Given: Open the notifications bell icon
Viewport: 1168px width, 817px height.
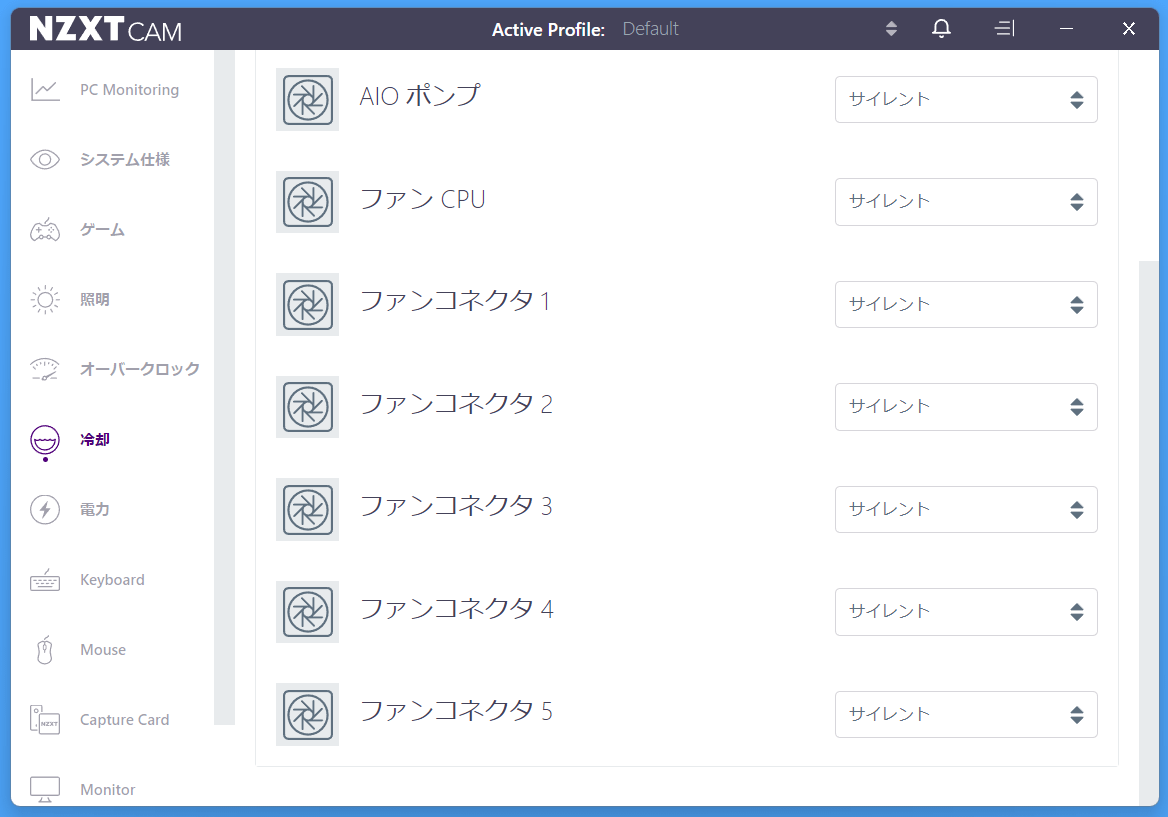Looking at the screenshot, I should point(941,29).
